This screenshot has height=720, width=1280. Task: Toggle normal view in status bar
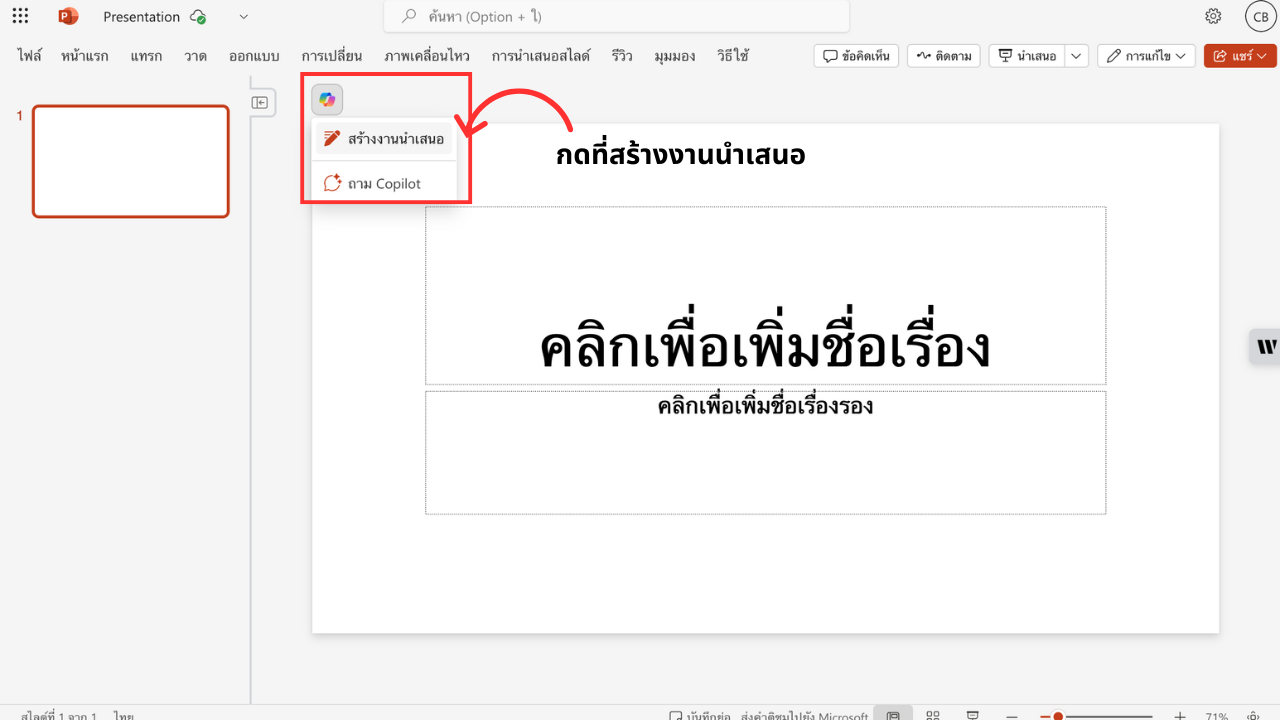click(x=893, y=715)
